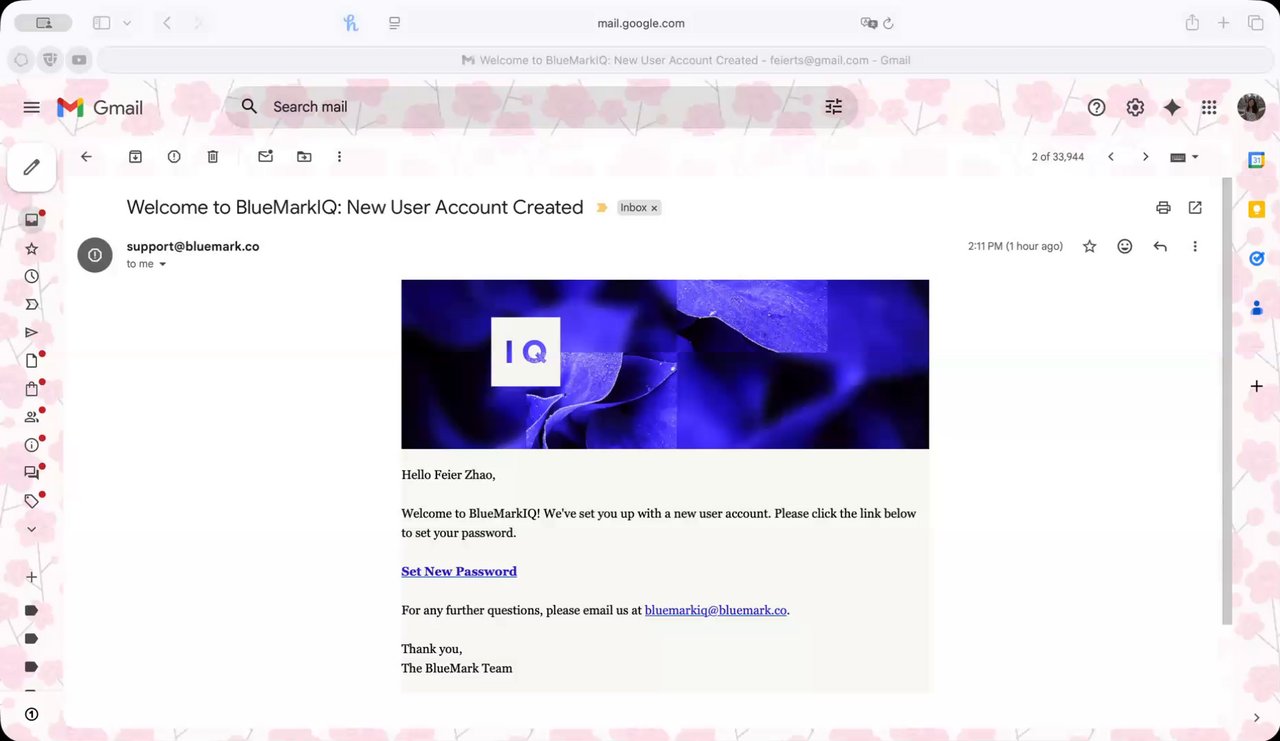Image resolution: width=1280 pixels, height=741 pixels.
Task: Move this email to a folder
Action: pos(304,157)
